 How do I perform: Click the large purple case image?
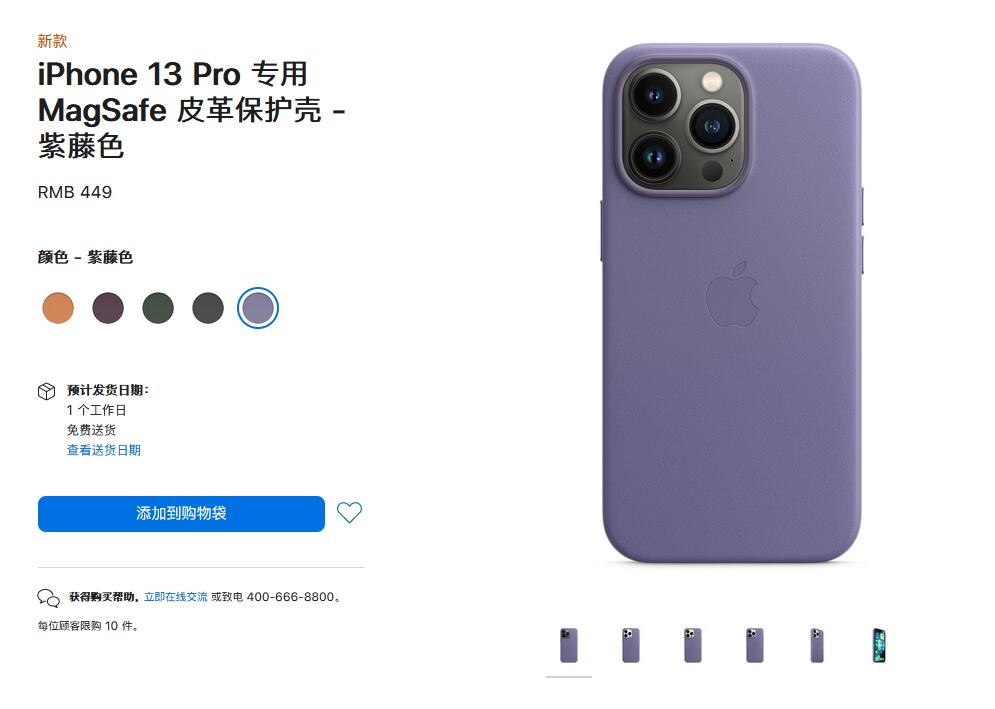point(732,303)
